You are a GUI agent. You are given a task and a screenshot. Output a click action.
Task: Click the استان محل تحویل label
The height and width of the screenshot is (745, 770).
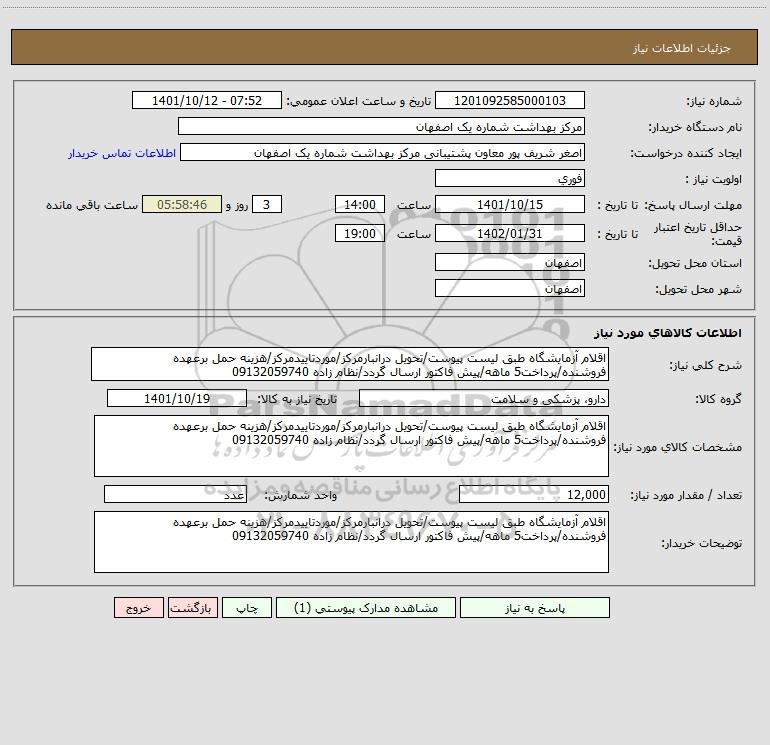point(695,263)
